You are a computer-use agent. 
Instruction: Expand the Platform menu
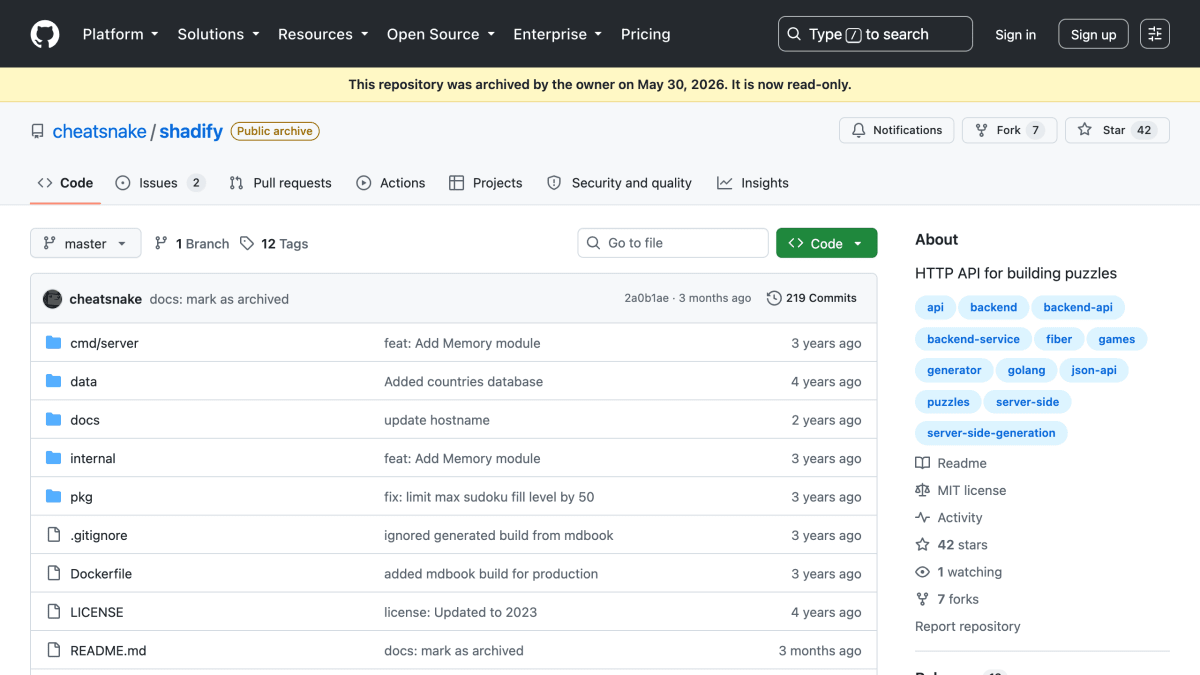point(120,34)
